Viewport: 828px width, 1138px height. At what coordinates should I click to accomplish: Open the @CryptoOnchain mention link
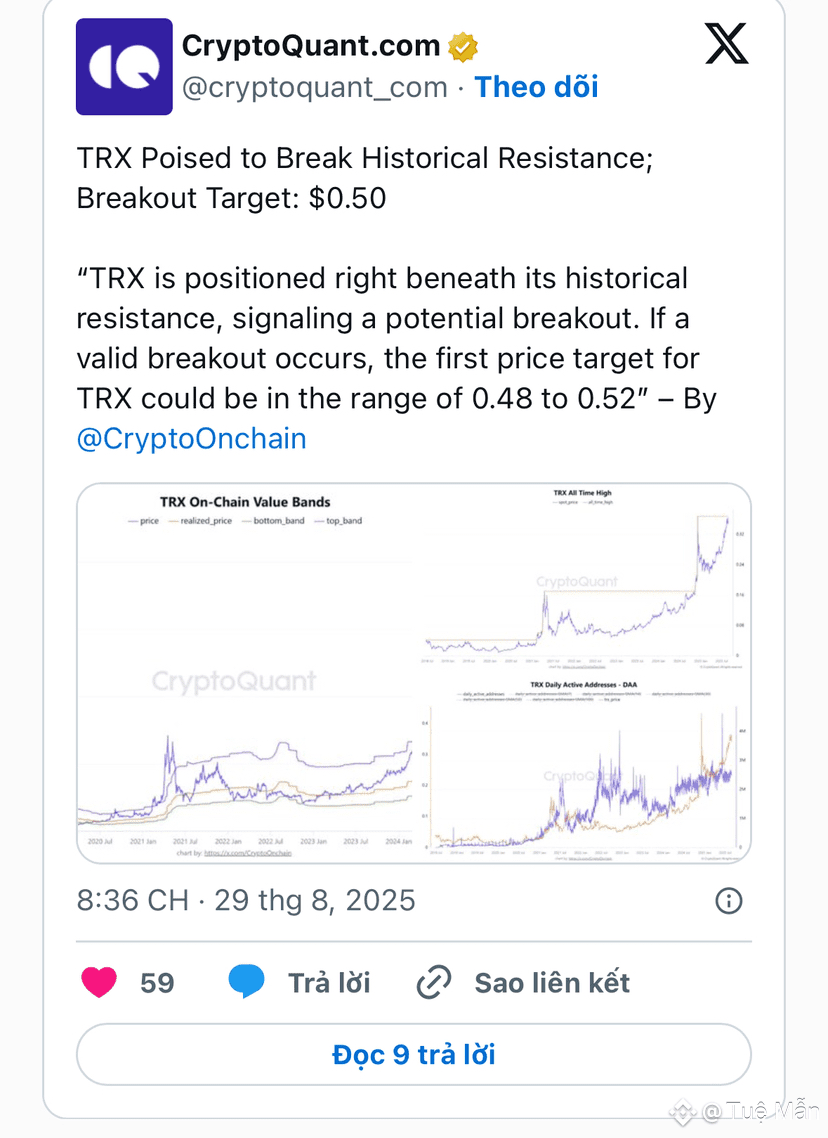point(192,438)
